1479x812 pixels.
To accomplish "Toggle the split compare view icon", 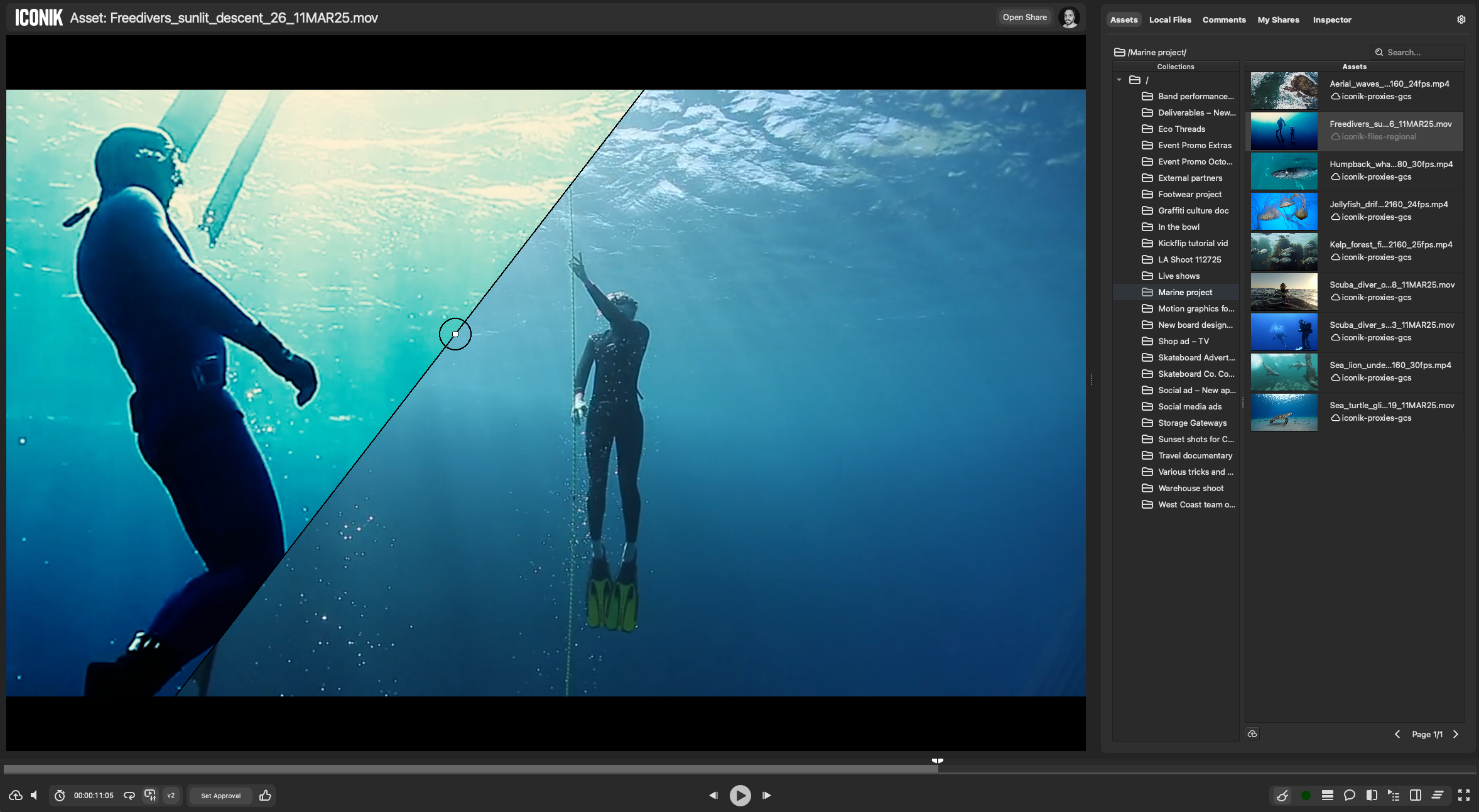I will click(x=1372, y=796).
